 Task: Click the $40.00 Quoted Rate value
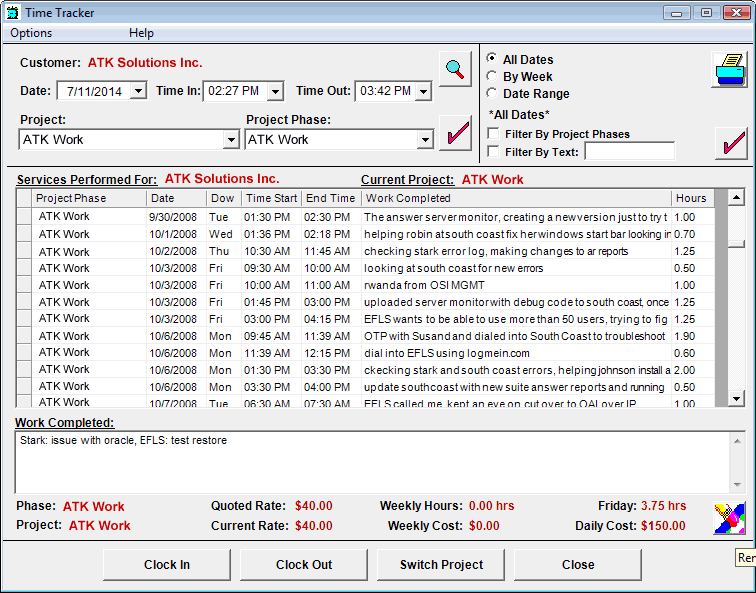click(x=314, y=506)
